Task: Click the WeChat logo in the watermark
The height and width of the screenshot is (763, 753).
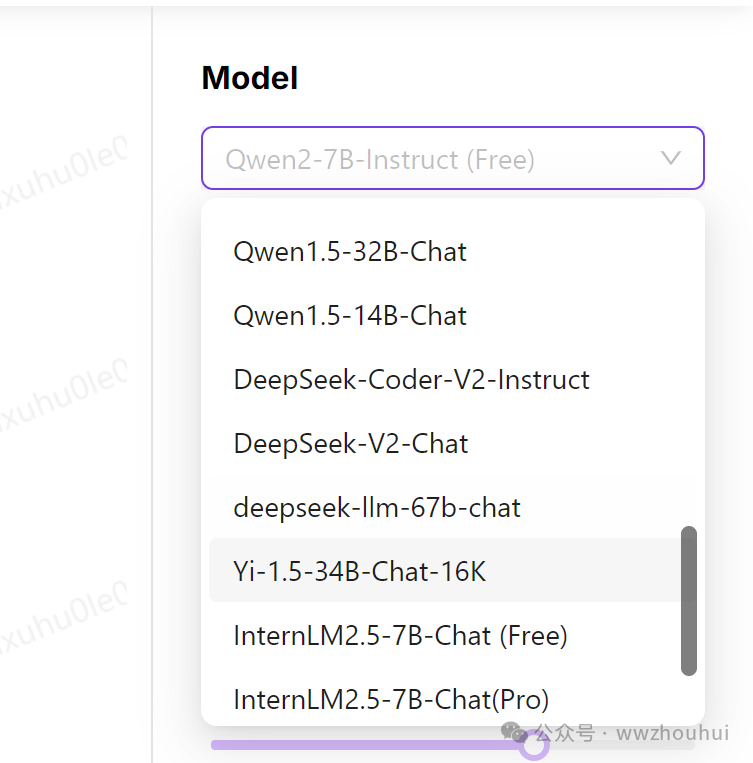Action: (x=515, y=733)
